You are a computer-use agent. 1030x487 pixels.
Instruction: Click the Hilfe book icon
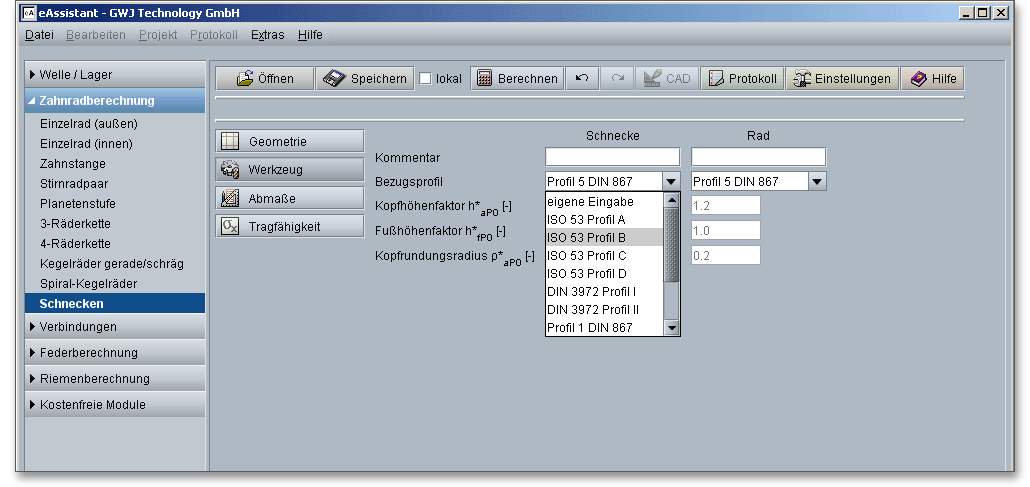tap(932, 79)
